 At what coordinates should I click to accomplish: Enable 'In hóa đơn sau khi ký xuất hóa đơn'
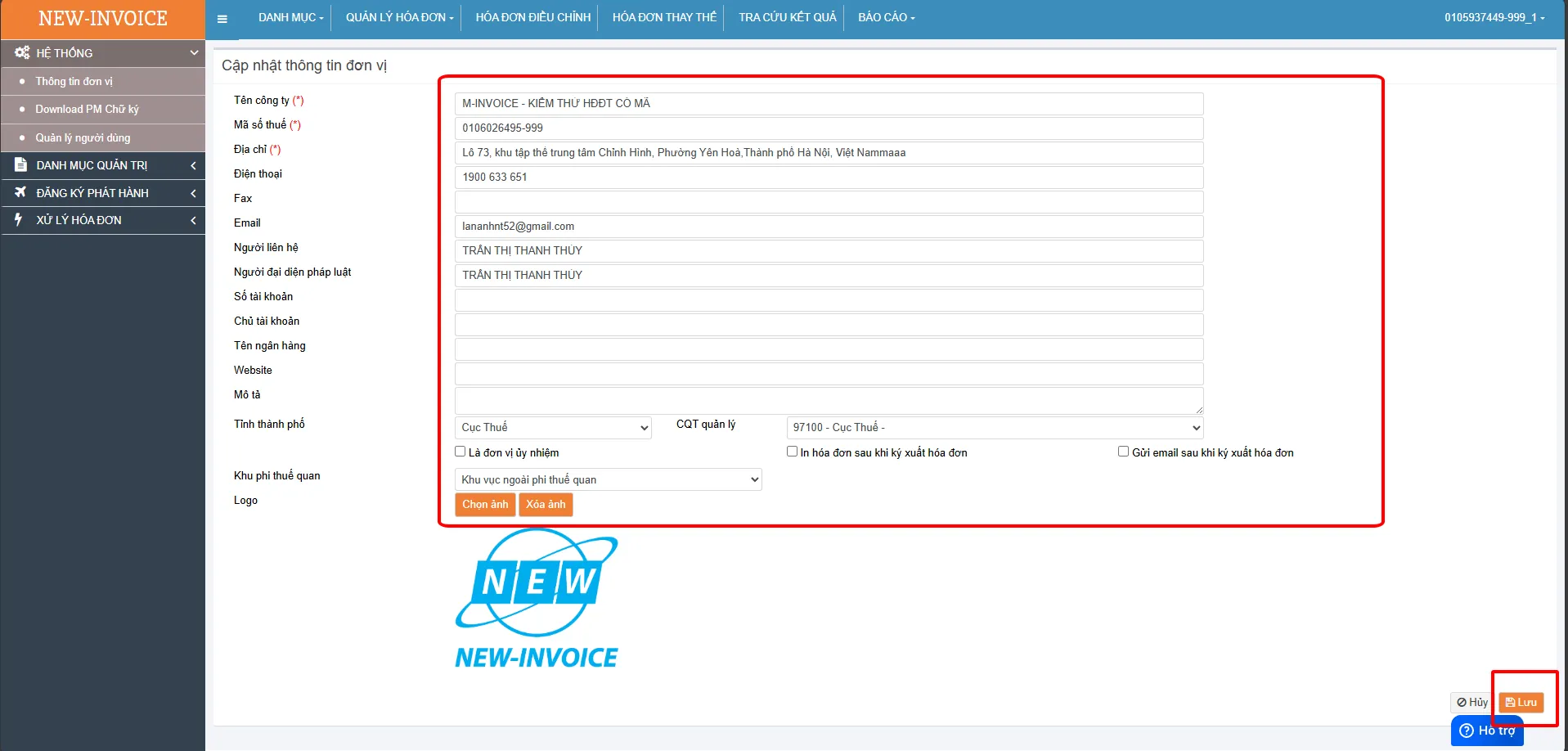(x=792, y=452)
